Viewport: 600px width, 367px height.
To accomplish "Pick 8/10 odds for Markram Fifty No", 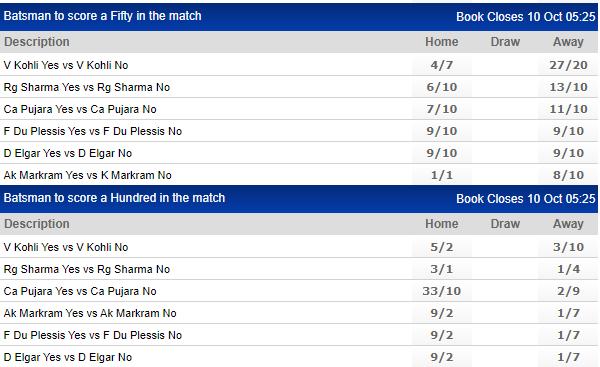I will click(x=568, y=175).
